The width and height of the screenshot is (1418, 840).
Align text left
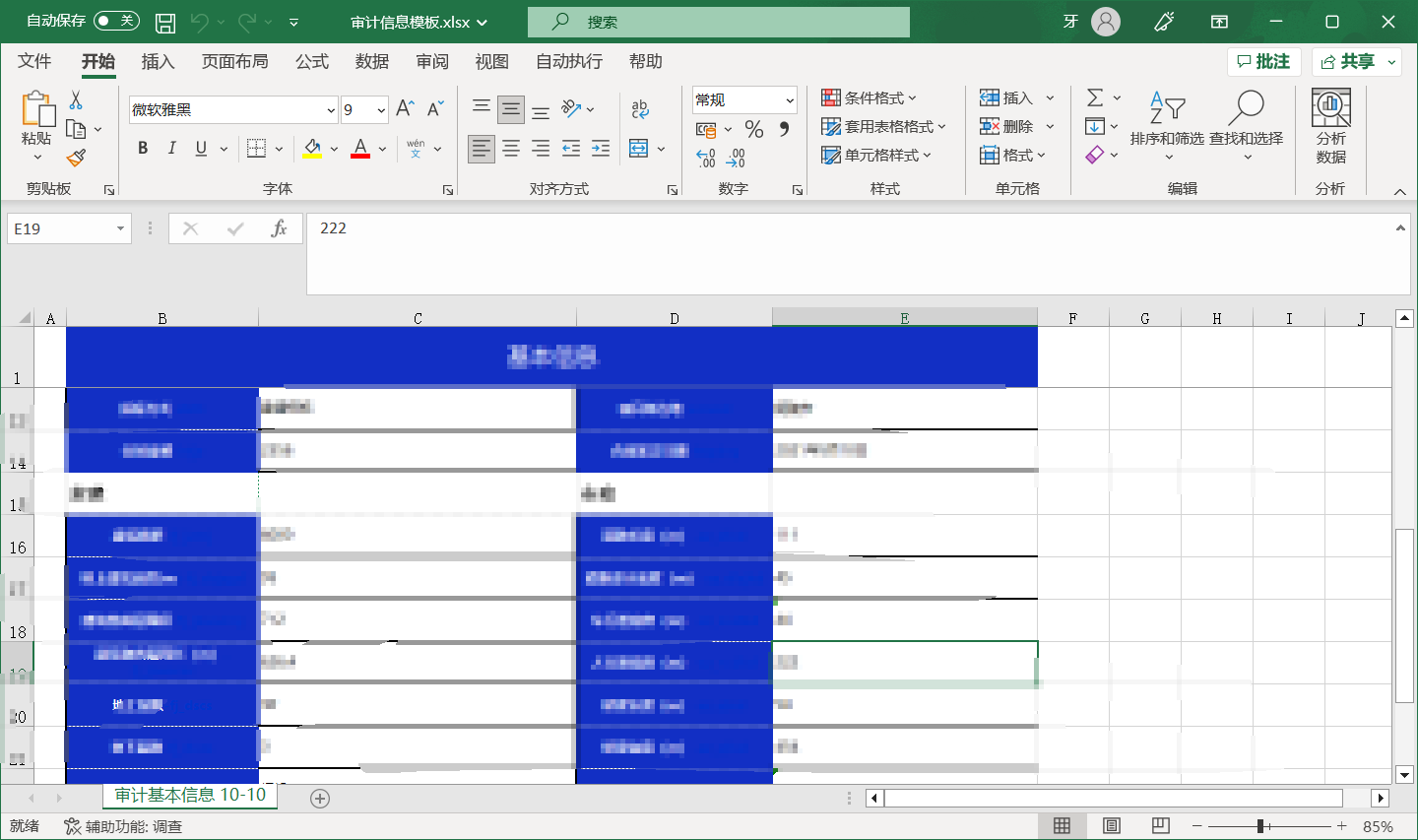coord(481,149)
